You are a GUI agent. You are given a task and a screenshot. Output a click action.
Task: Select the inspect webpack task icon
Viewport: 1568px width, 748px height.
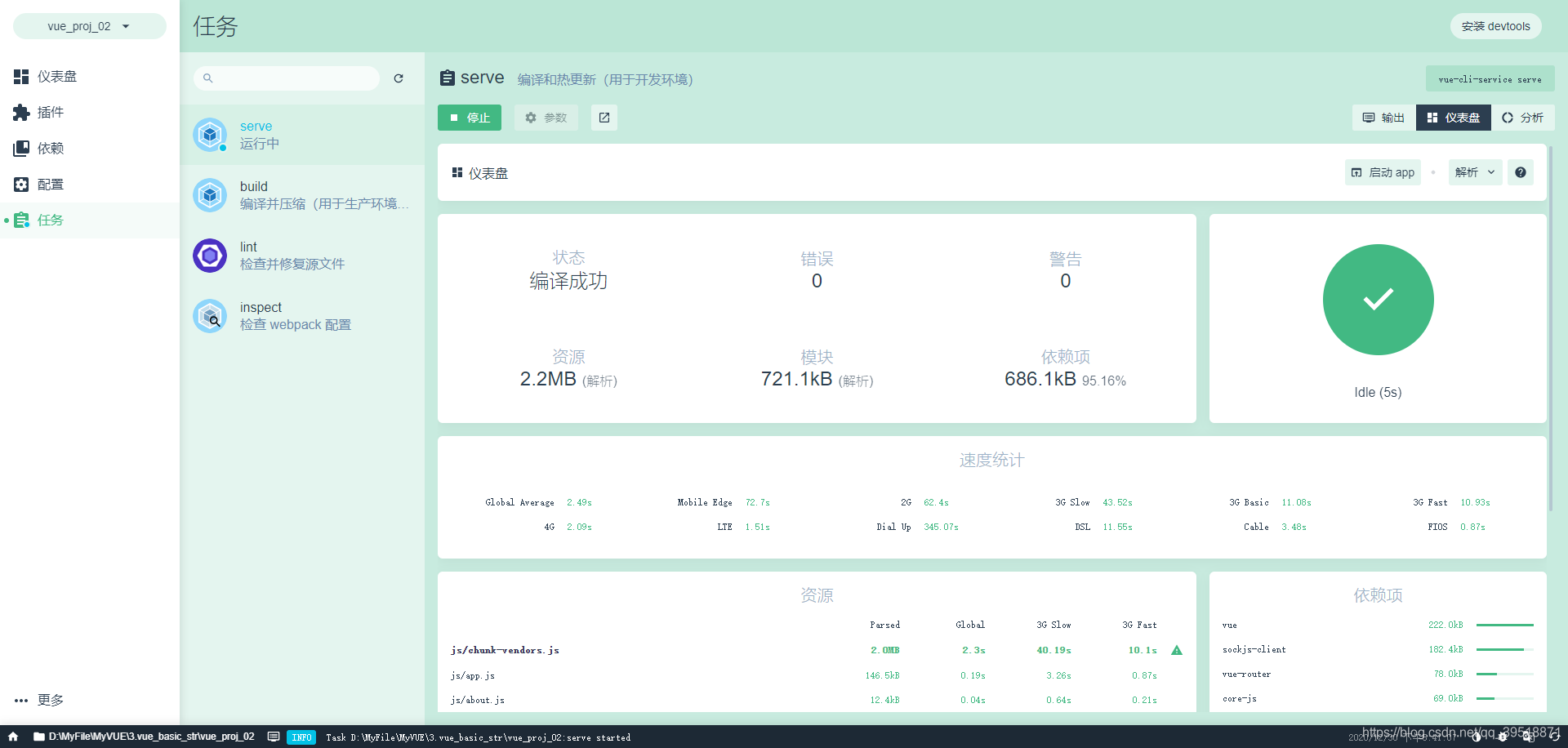(210, 316)
